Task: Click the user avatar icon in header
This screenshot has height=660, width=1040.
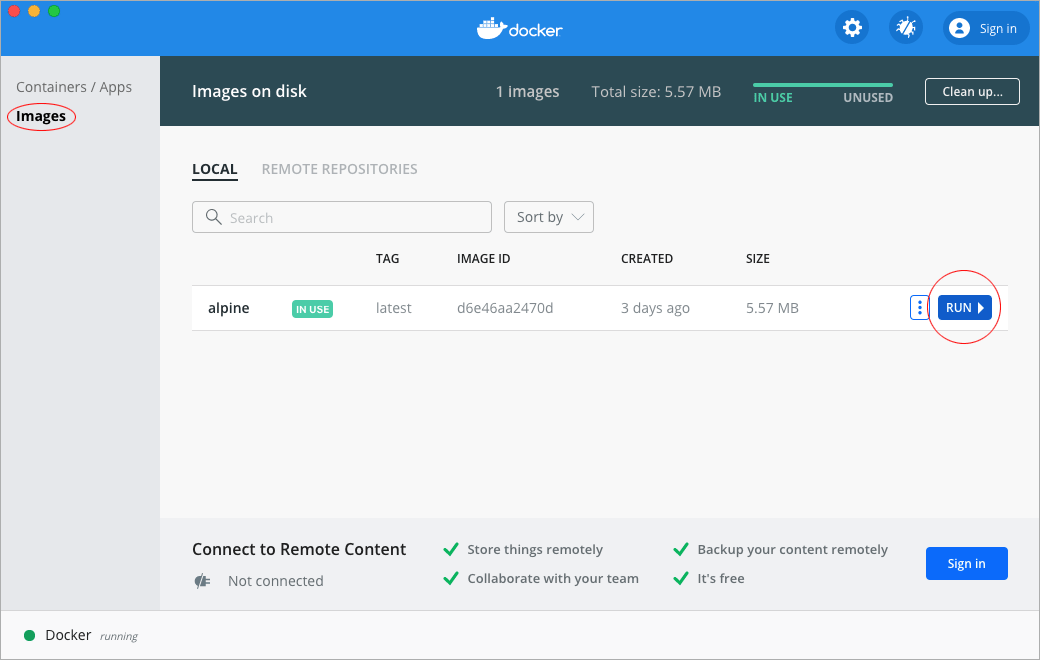Action: click(x=959, y=28)
